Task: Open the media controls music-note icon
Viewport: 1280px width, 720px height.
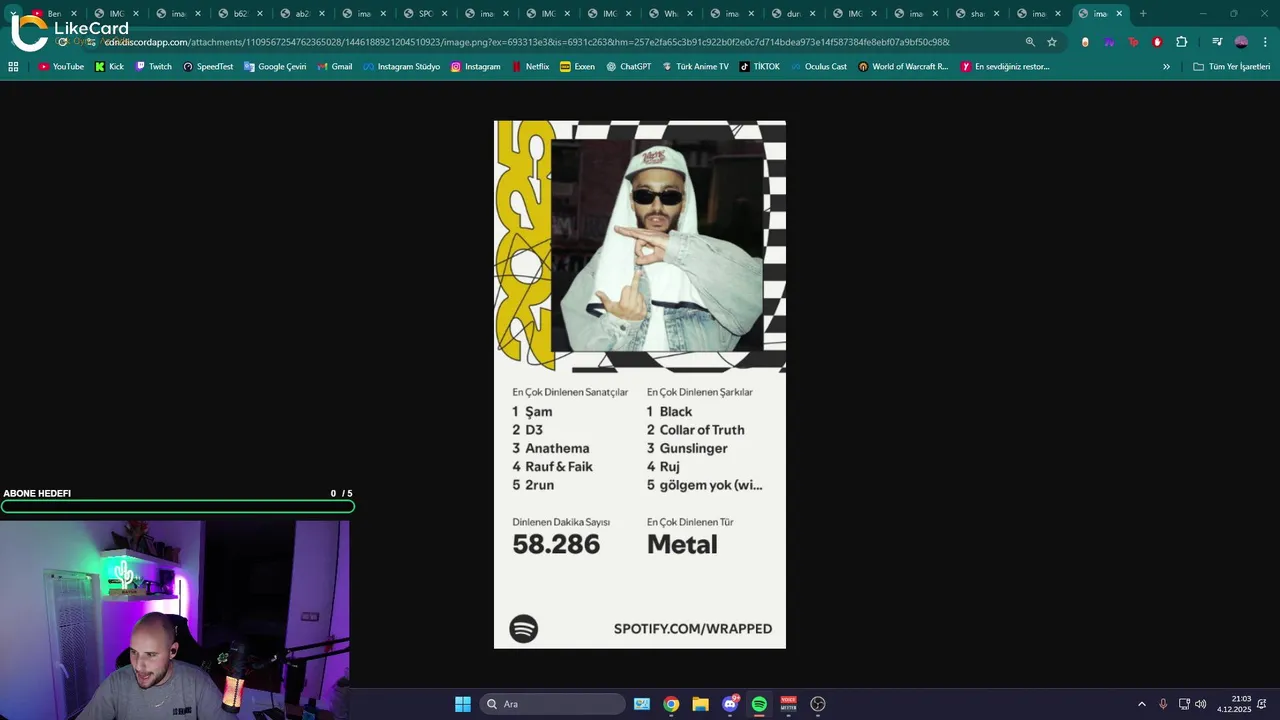Action: click(x=1217, y=42)
